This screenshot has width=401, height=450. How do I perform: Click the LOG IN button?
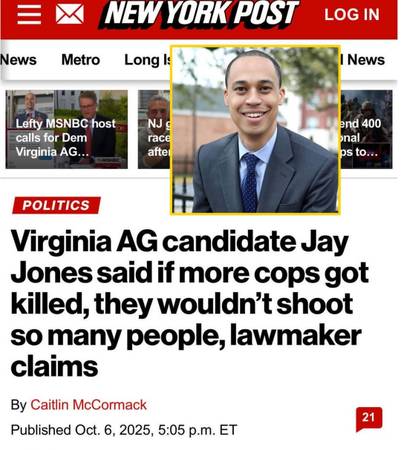point(352,15)
